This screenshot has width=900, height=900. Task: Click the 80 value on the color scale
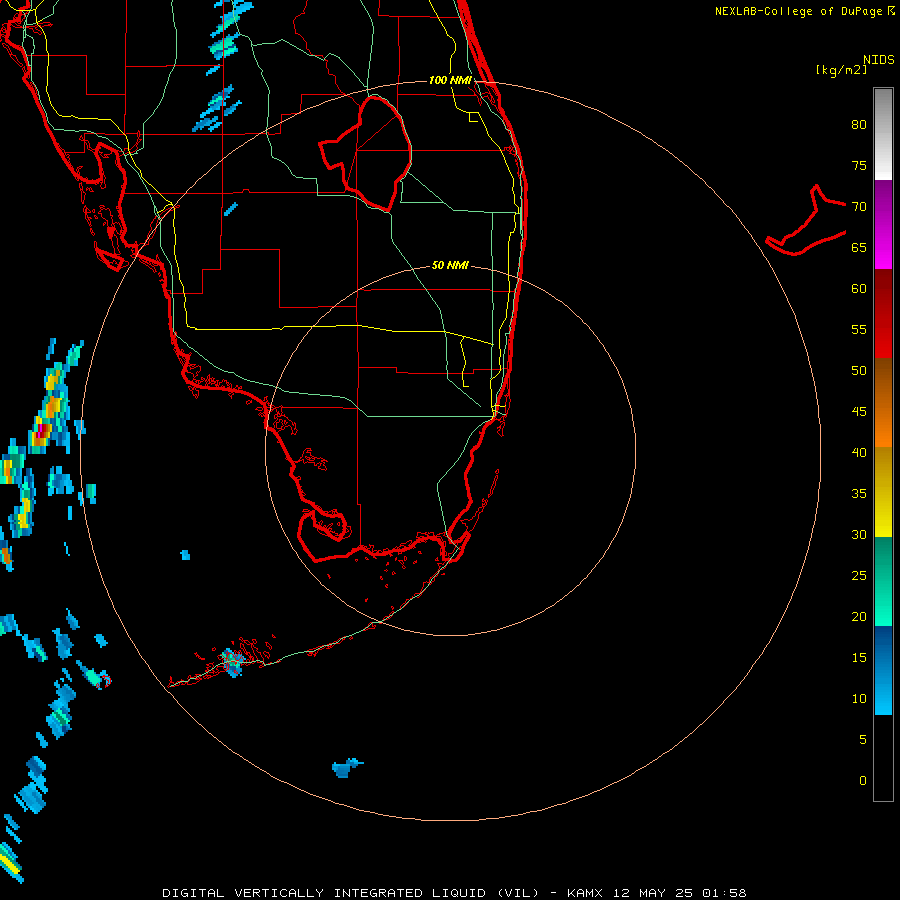[859, 125]
